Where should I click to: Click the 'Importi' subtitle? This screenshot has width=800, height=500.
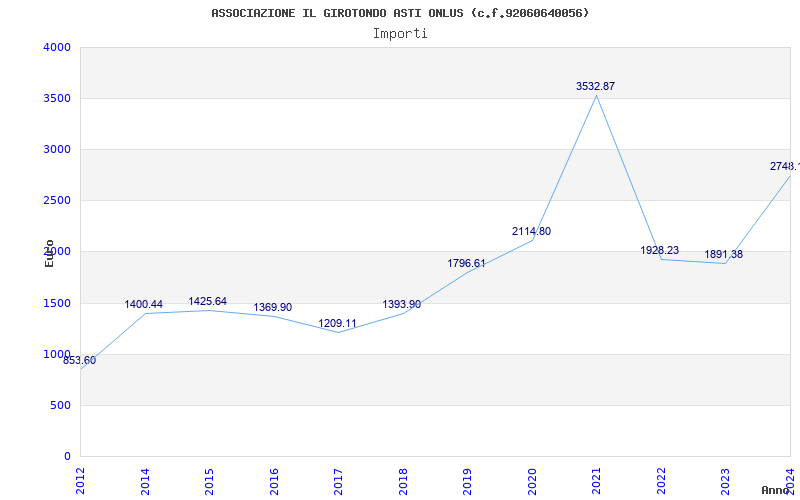pyautogui.click(x=400, y=34)
